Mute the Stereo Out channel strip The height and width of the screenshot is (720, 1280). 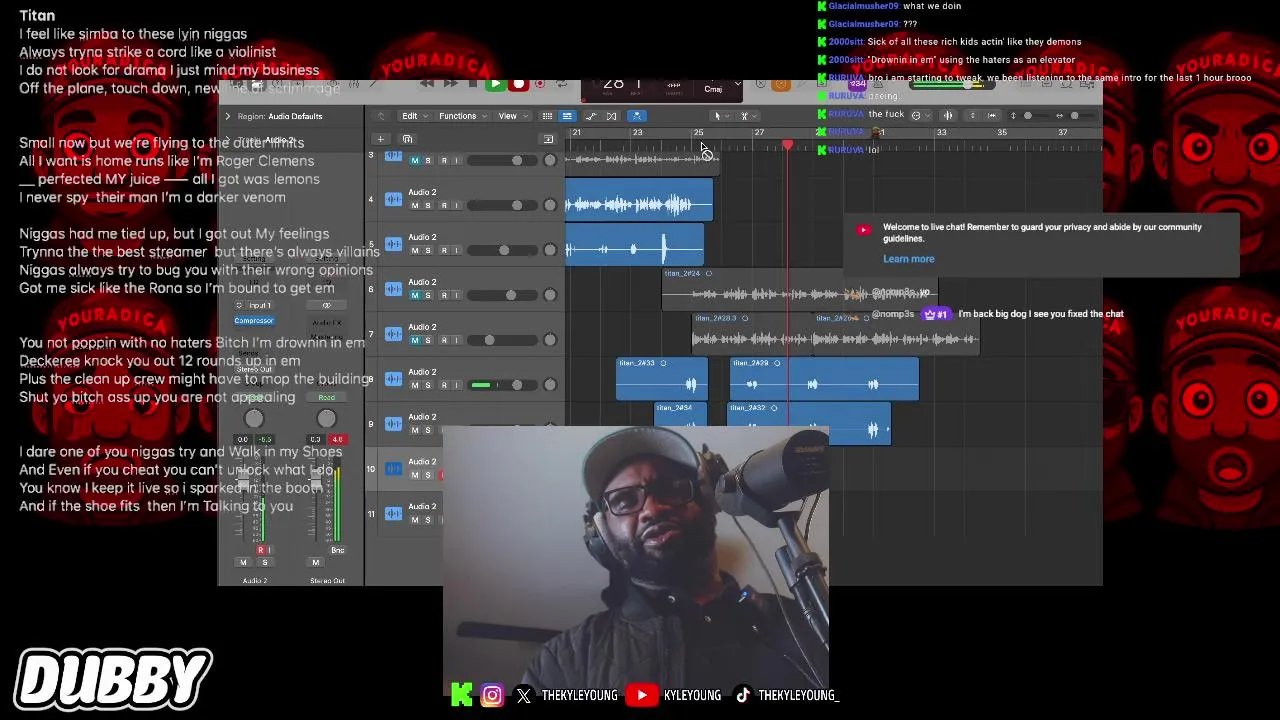tap(316, 562)
